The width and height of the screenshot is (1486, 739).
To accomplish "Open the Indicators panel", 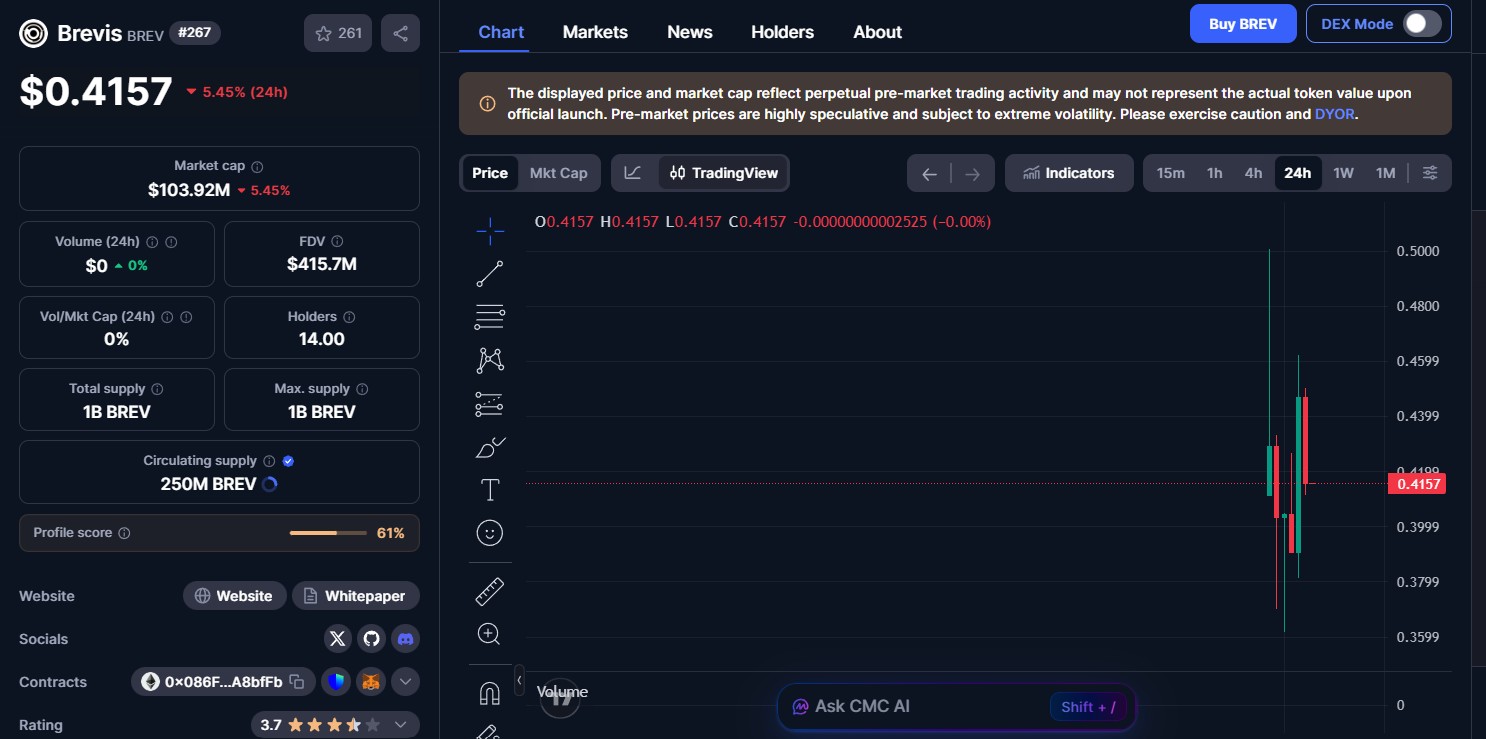I will (x=1069, y=172).
